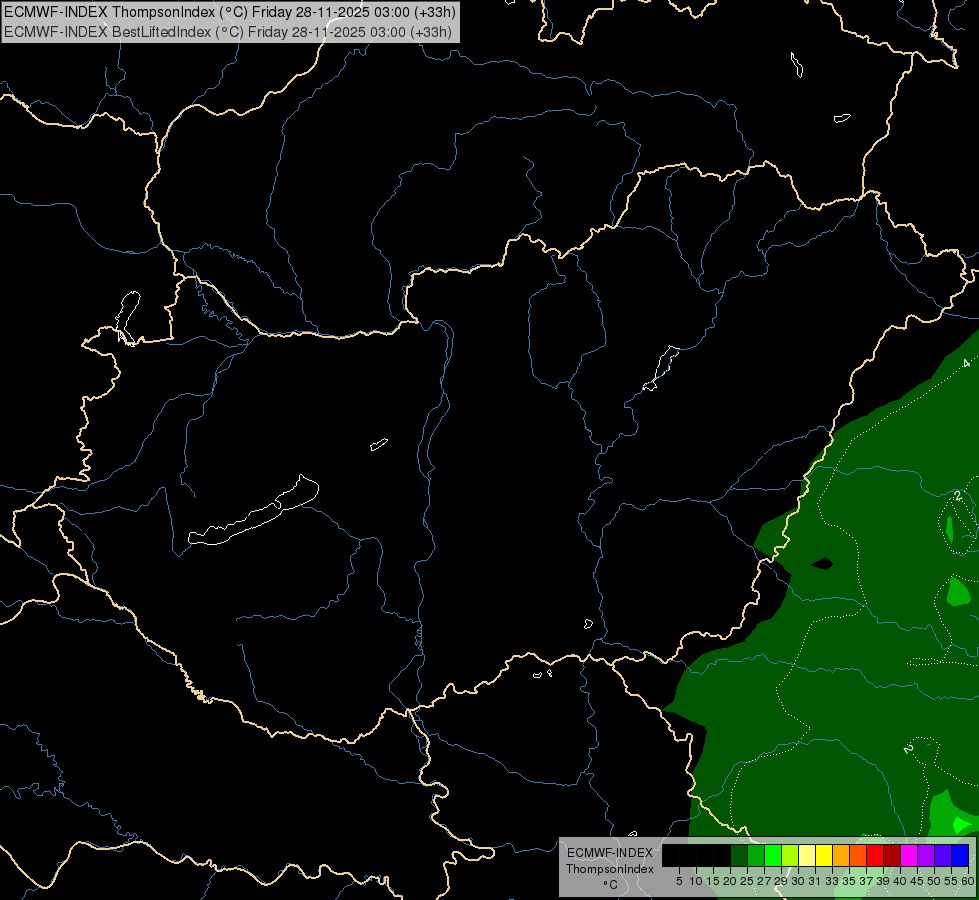Click the medium green 25–27 legend swatch

756,856
